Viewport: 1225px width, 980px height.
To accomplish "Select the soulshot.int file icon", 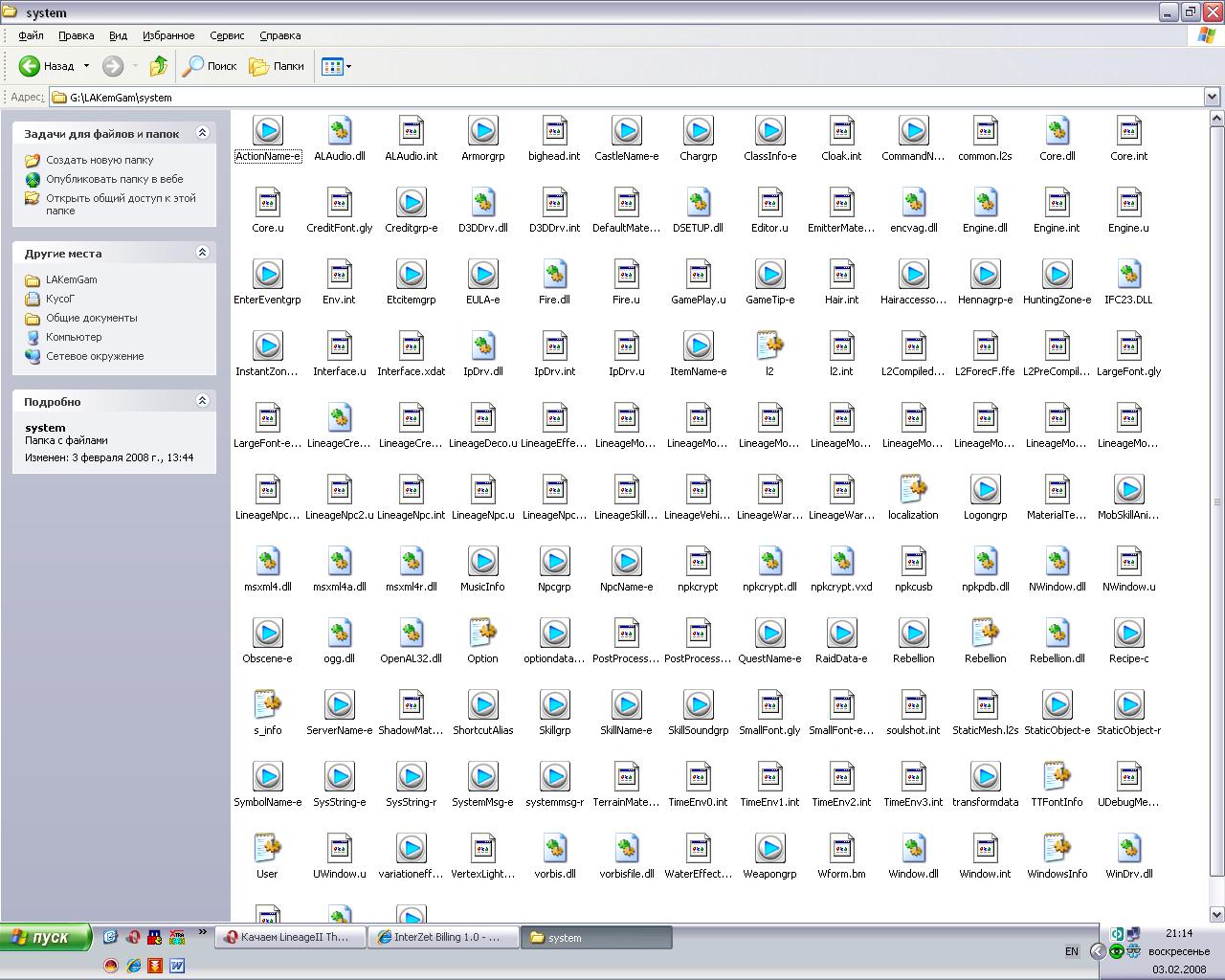I will (x=914, y=704).
